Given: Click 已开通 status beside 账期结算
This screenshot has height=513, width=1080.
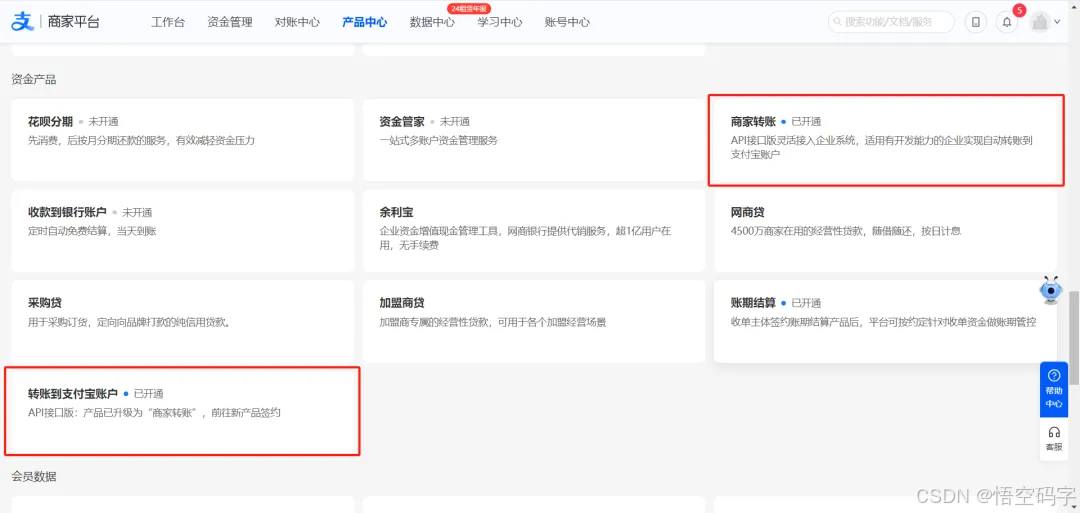Looking at the screenshot, I should coord(806,303).
